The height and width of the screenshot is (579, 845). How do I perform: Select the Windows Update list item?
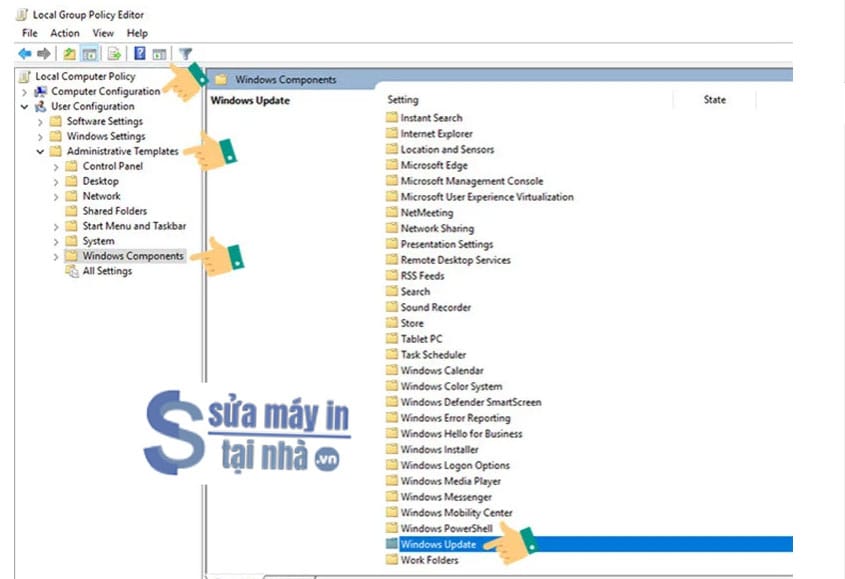click(438, 544)
